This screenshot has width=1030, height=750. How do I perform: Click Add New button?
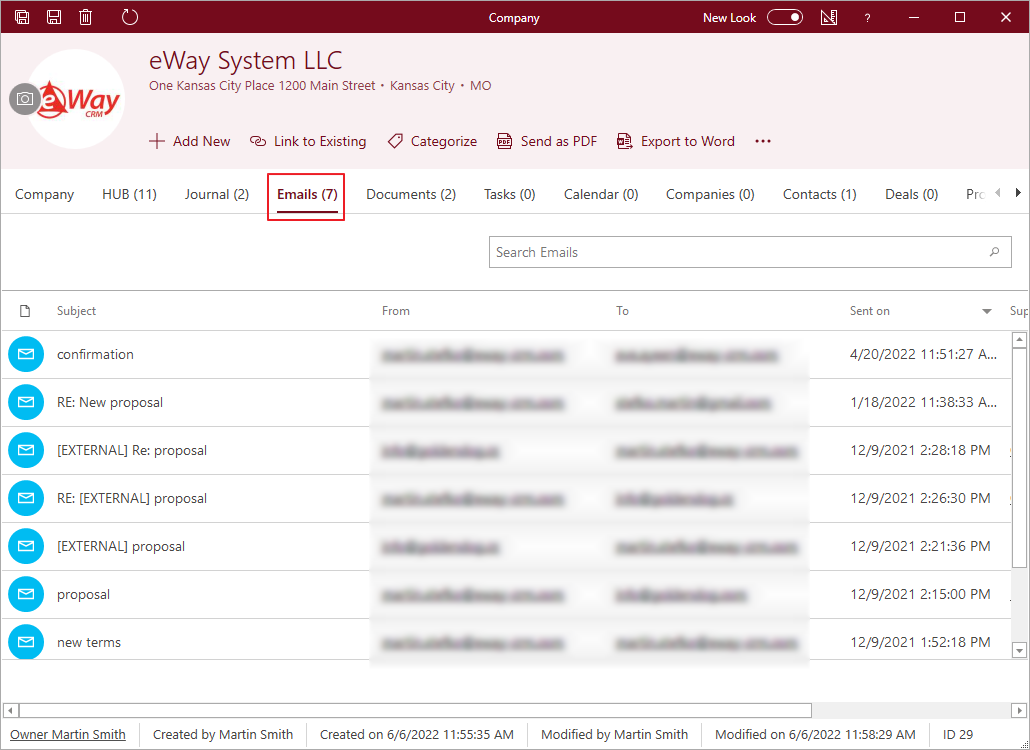pos(189,141)
